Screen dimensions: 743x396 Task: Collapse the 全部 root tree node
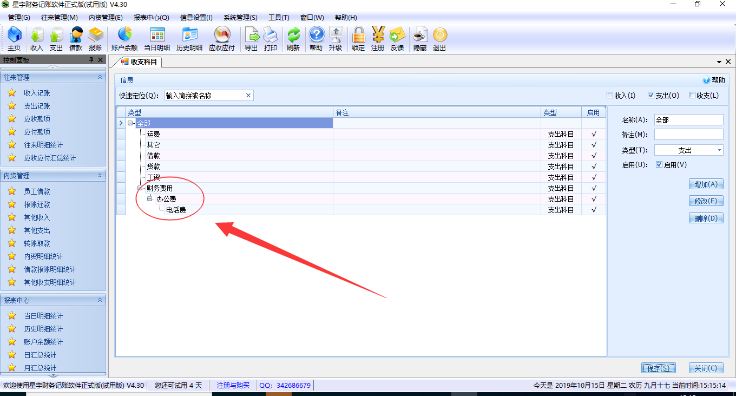coord(130,123)
